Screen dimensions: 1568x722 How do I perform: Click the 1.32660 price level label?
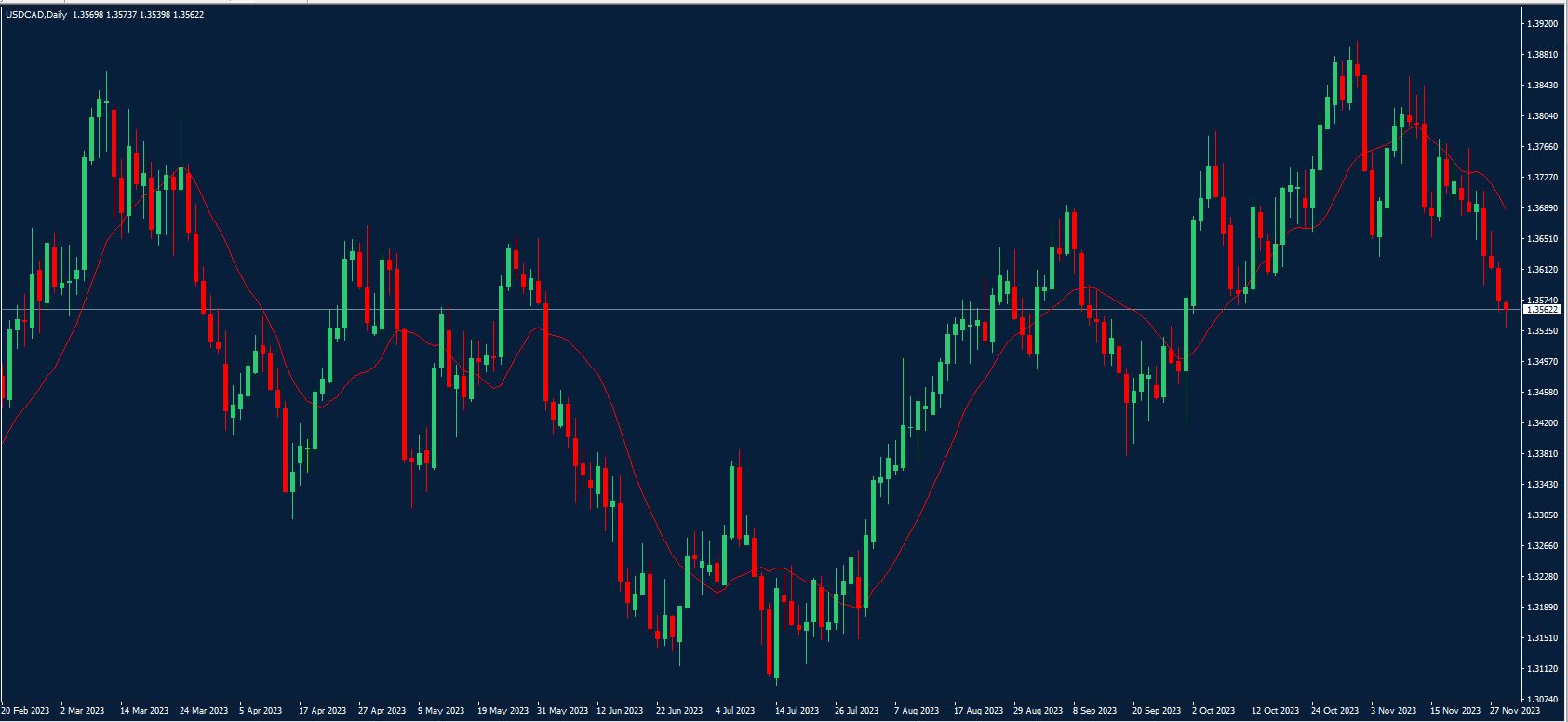coord(1542,546)
